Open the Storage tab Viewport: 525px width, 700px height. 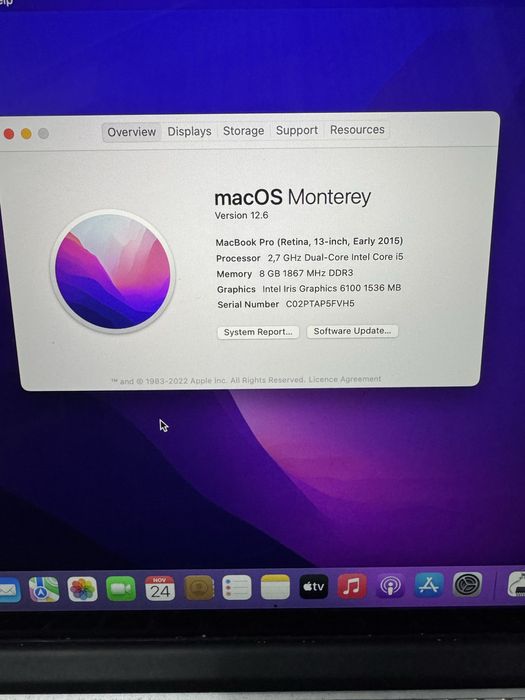243,131
